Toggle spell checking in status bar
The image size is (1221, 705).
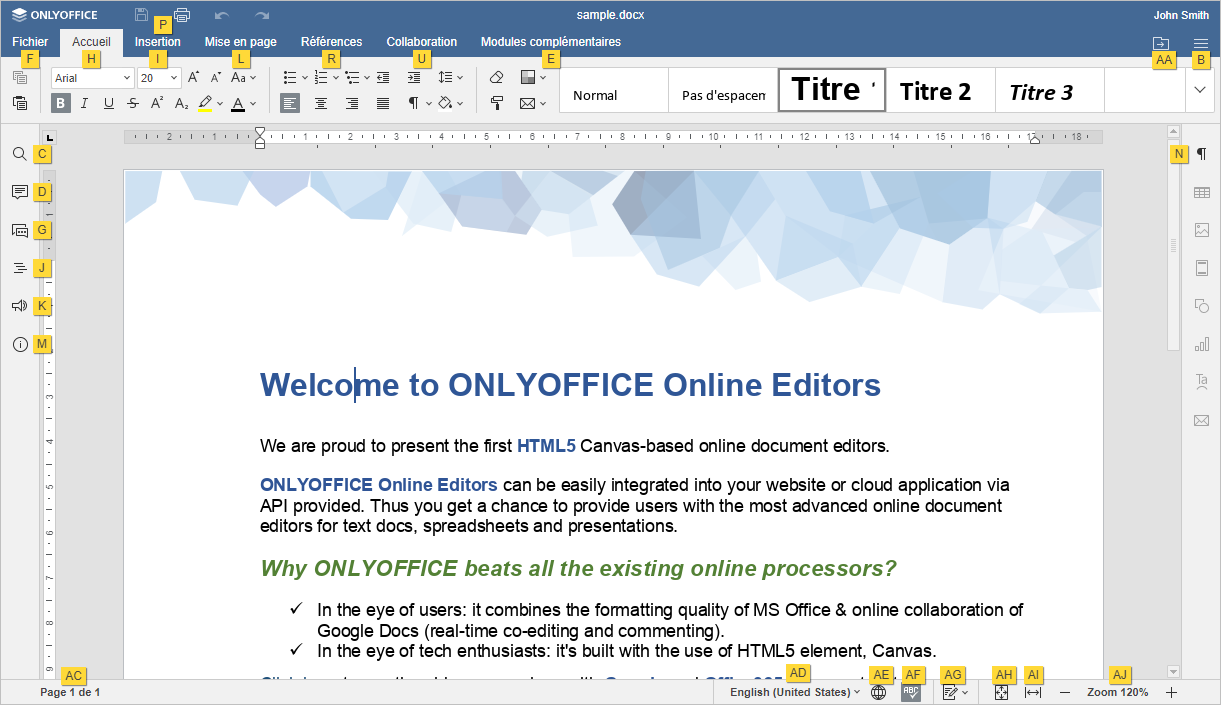point(911,692)
